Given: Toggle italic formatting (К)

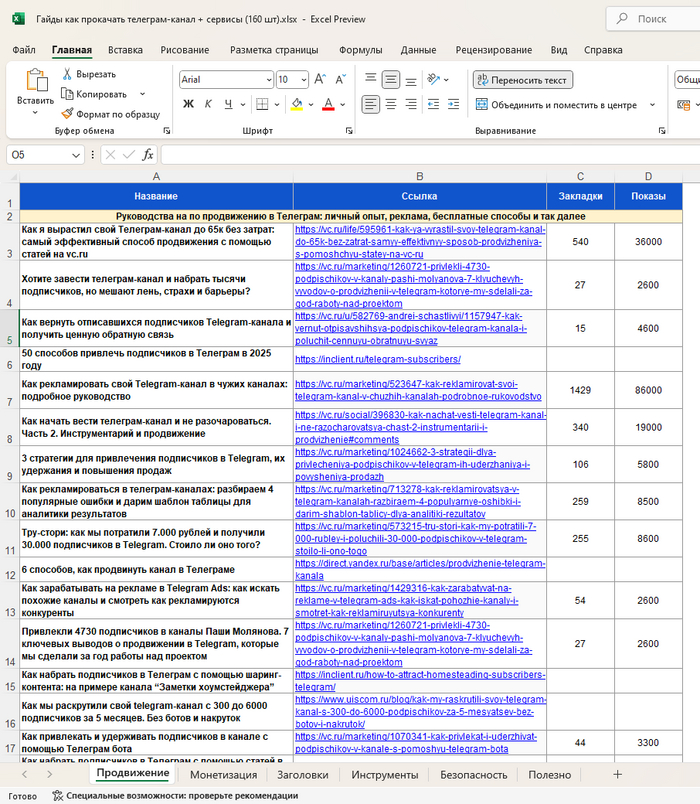Looking at the screenshot, I should pyautogui.click(x=208, y=104).
